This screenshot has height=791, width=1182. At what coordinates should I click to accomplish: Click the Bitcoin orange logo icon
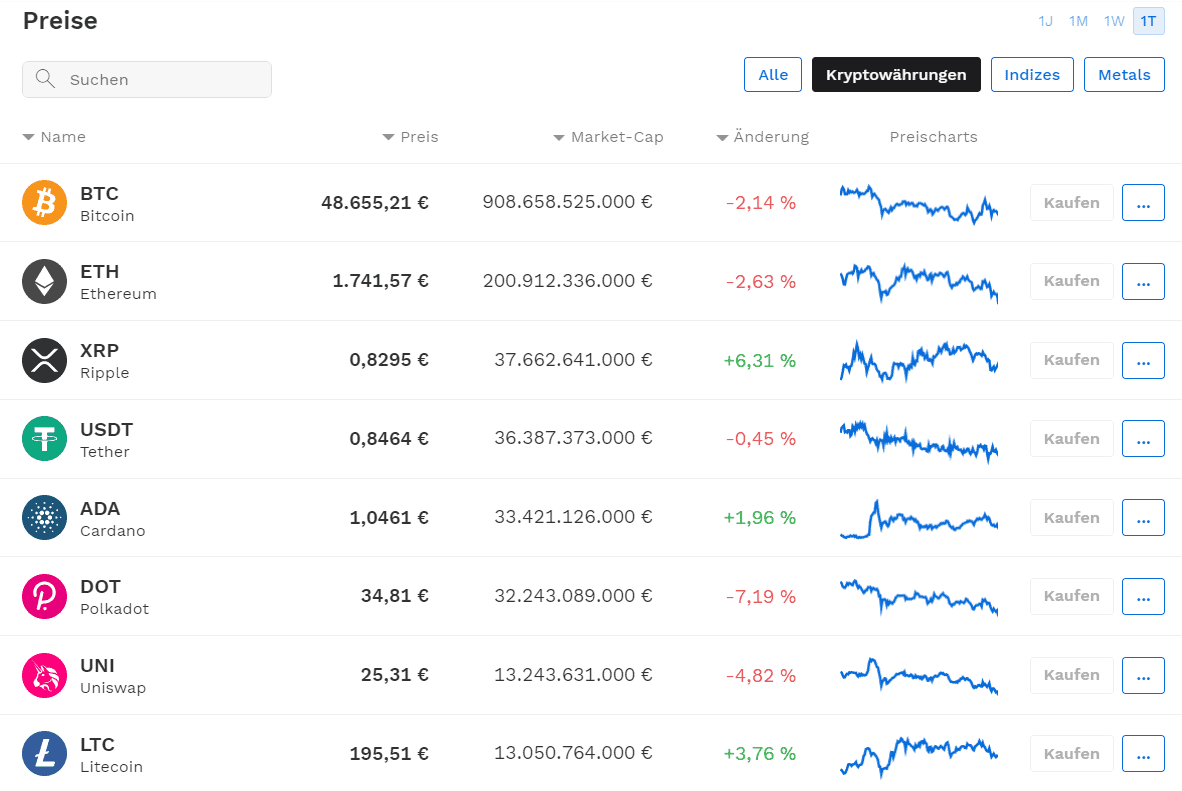[44, 203]
